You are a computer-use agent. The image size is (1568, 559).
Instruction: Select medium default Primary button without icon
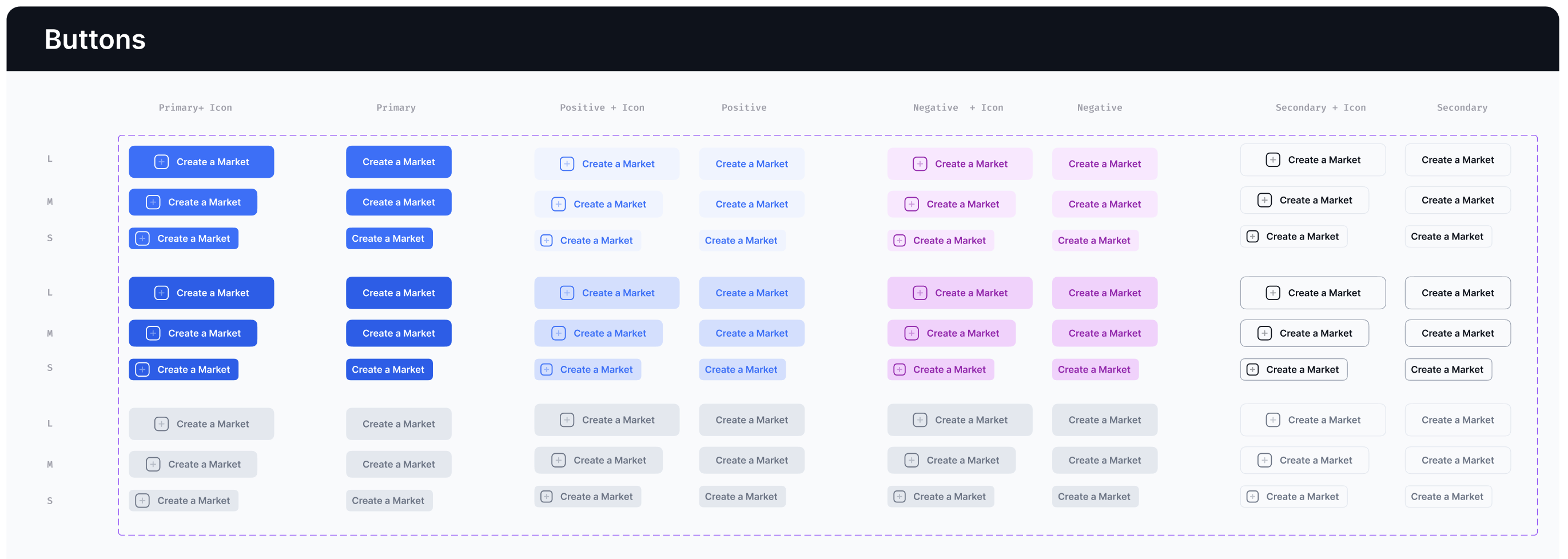click(x=399, y=202)
